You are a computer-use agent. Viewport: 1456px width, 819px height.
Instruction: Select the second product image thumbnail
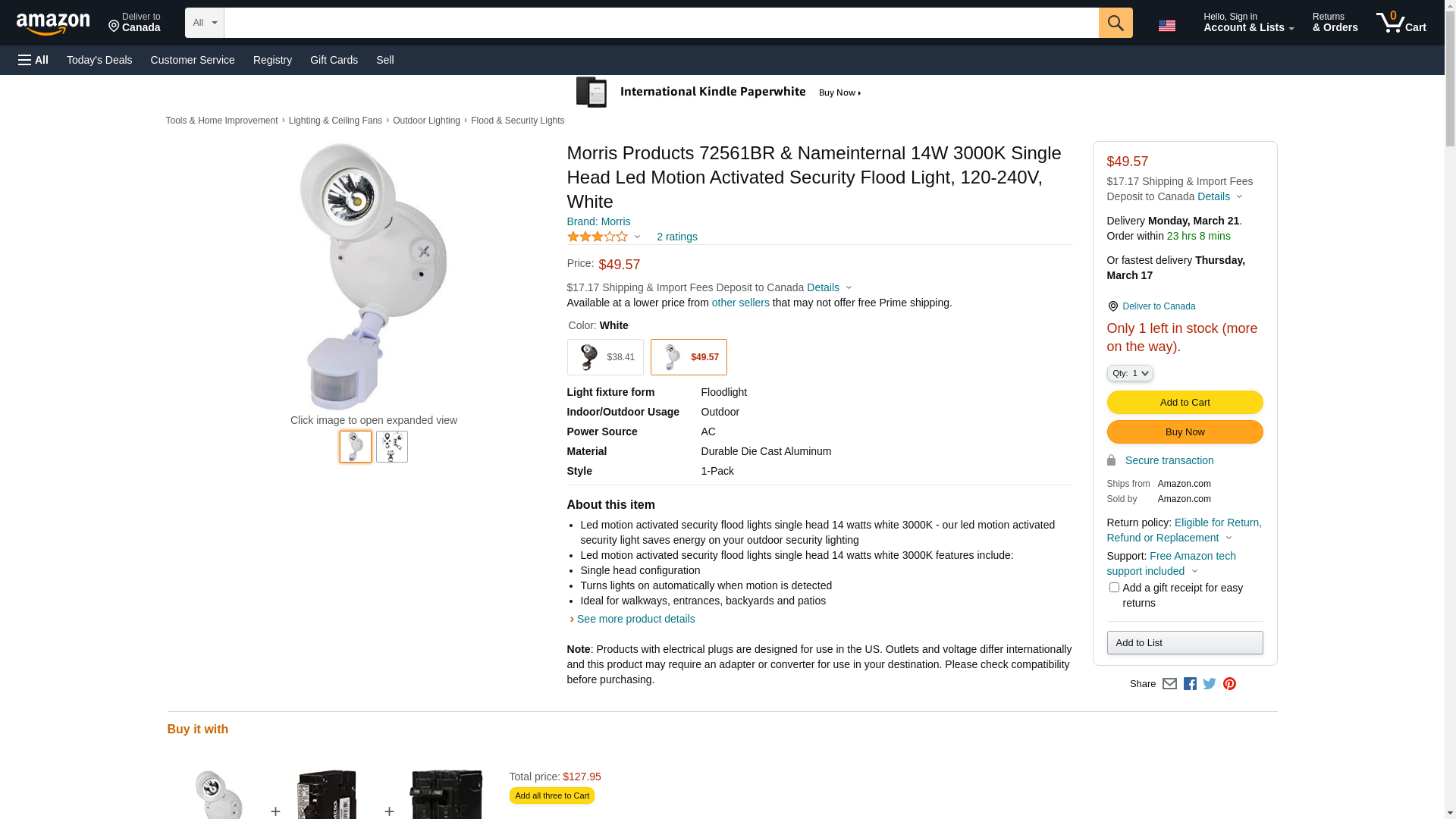392,447
